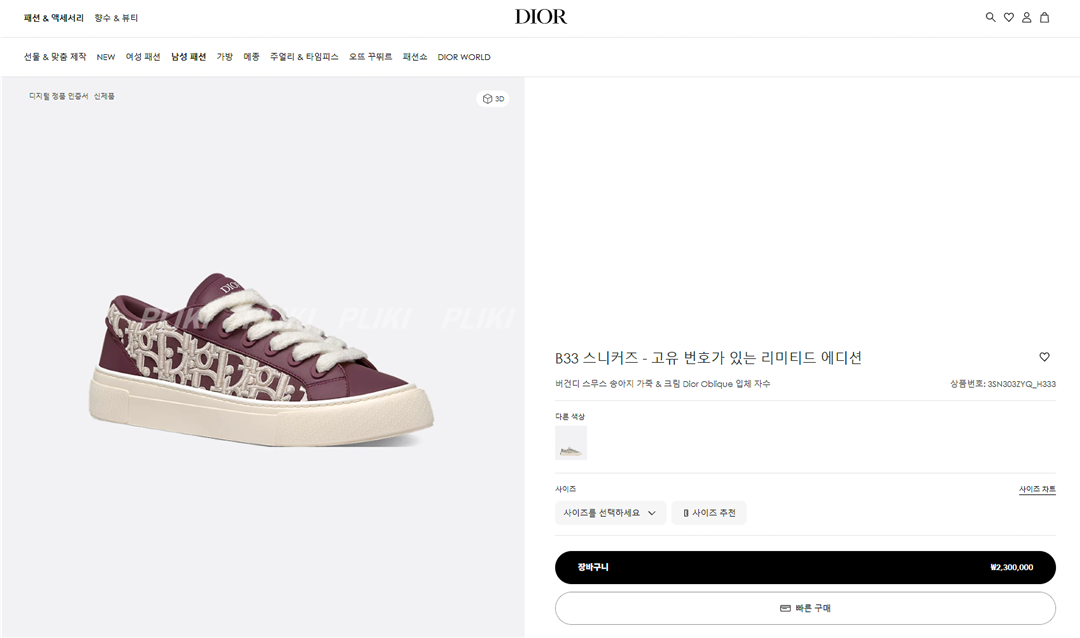Open wishlist heart icon in header
1080x638 pixels.
[1008, 17]
